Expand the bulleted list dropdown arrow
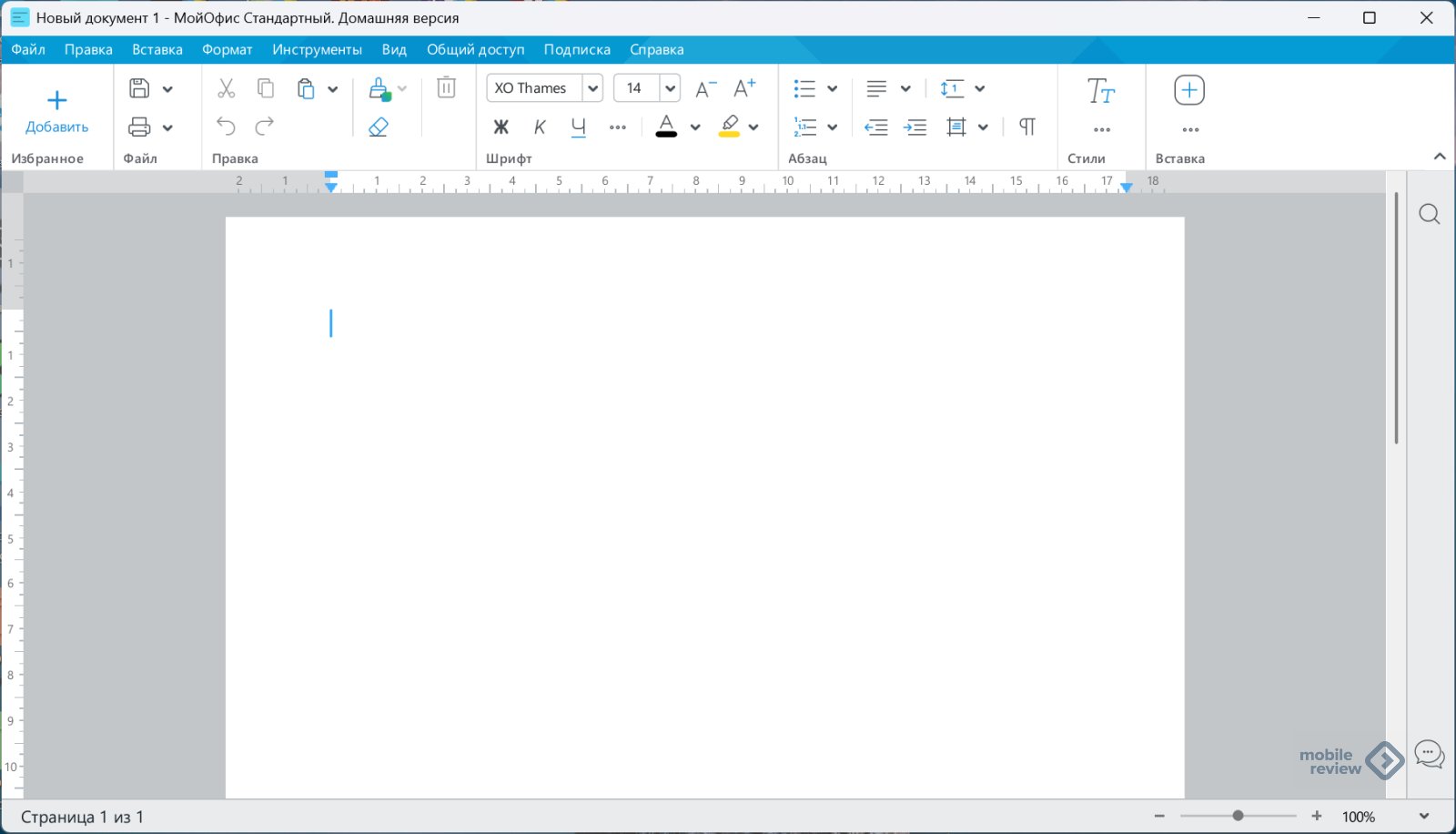Screen dimensions: 1456x834 pos(832,89)
